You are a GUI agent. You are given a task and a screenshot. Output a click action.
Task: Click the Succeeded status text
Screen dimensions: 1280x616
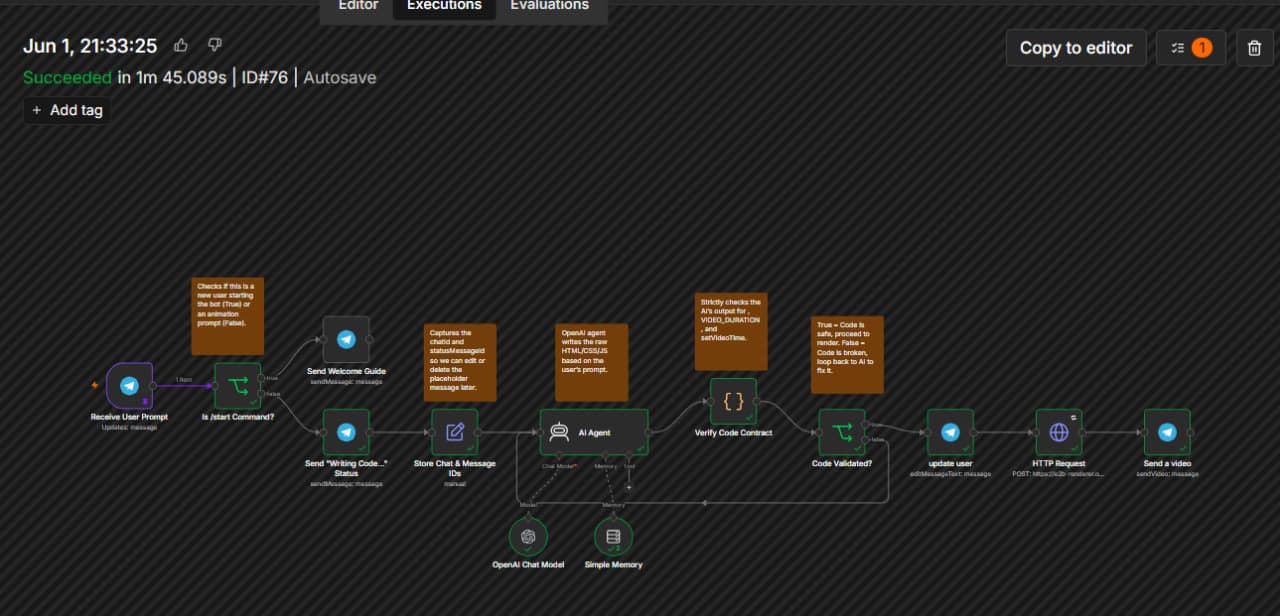point(67,77)
